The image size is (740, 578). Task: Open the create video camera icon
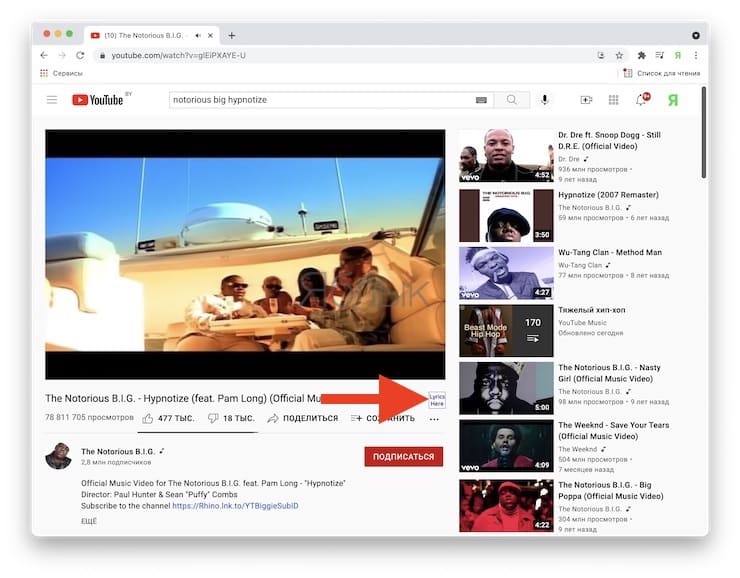pos(586,100)
